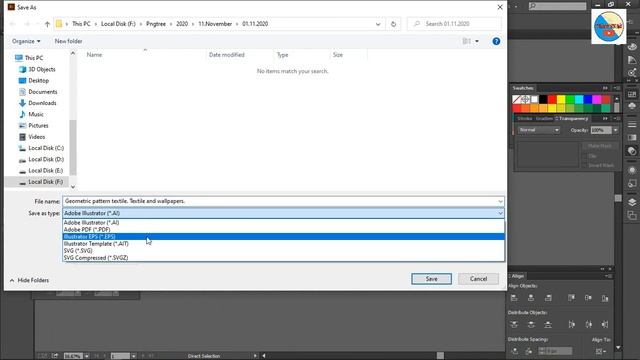
Task: Open the Artboards panel icon in dock
Action: click(x=632, y=216)
